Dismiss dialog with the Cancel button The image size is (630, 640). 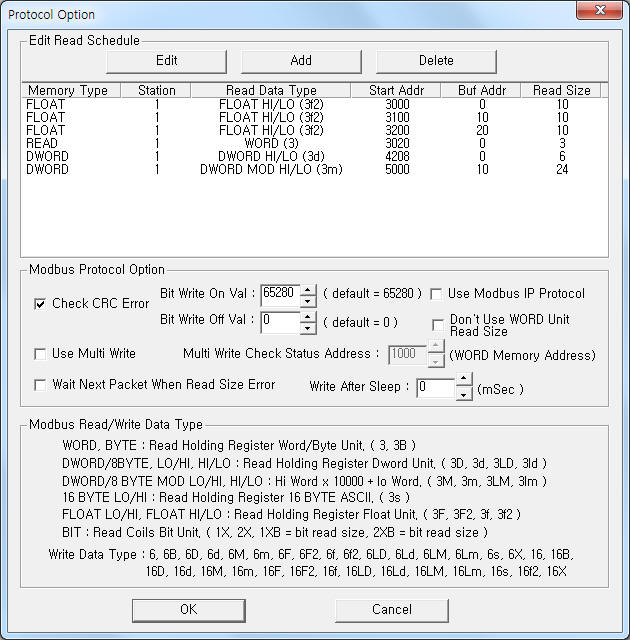pyautogui.click(x=392, y=610)
